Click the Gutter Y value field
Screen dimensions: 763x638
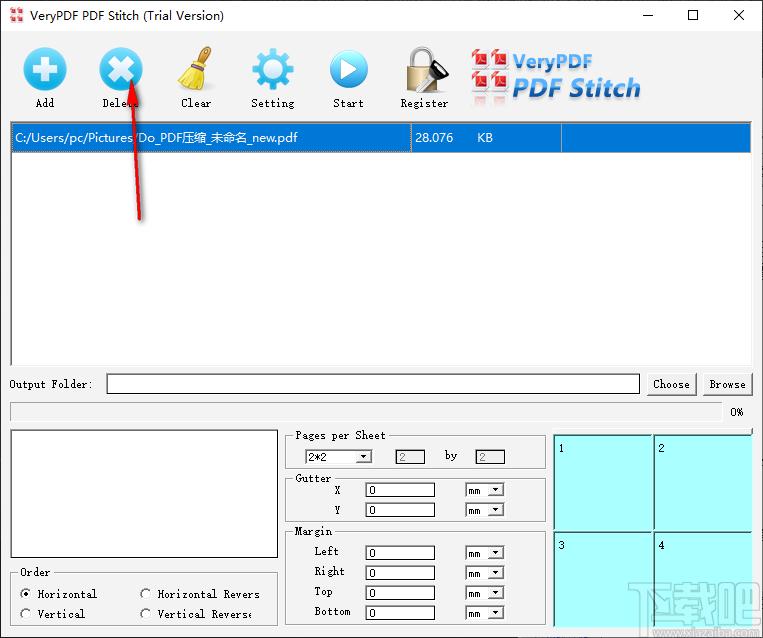click(x=400, y=510)
